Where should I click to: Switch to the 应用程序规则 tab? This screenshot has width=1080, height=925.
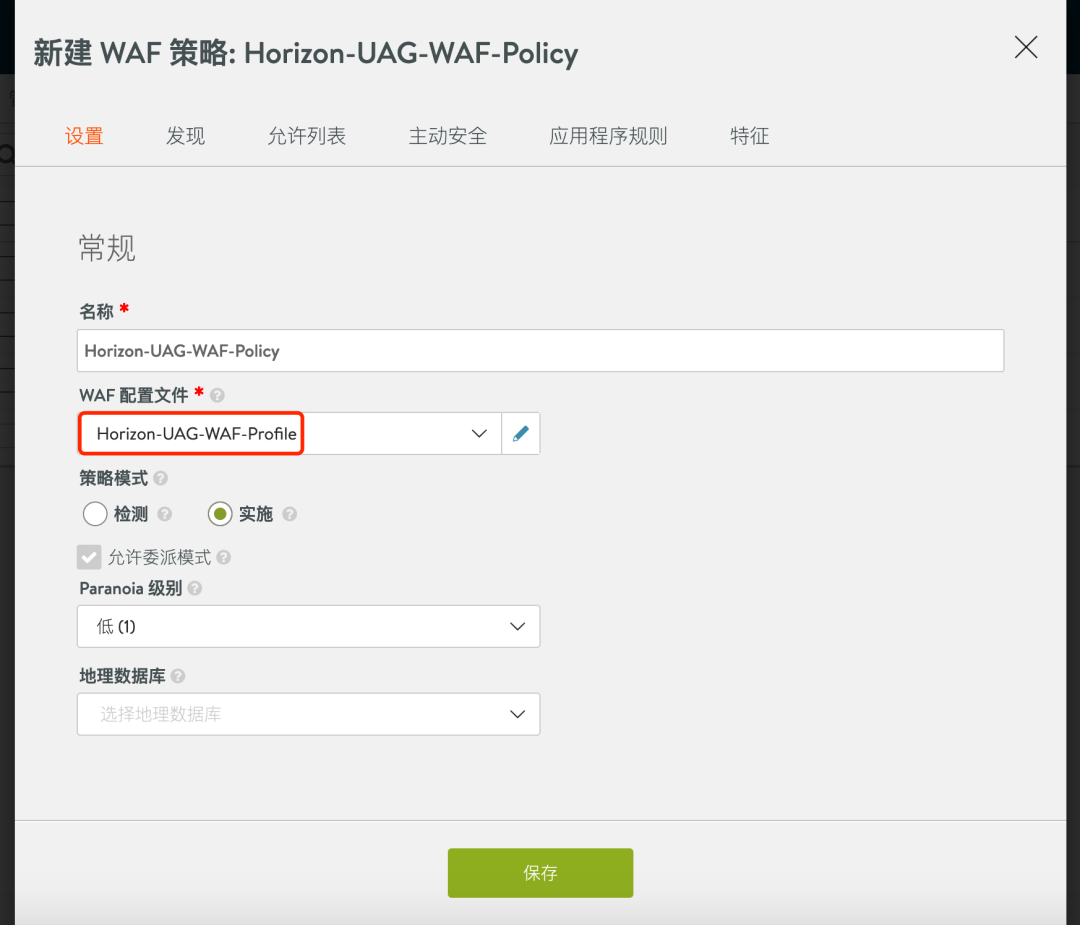[608, 136]
